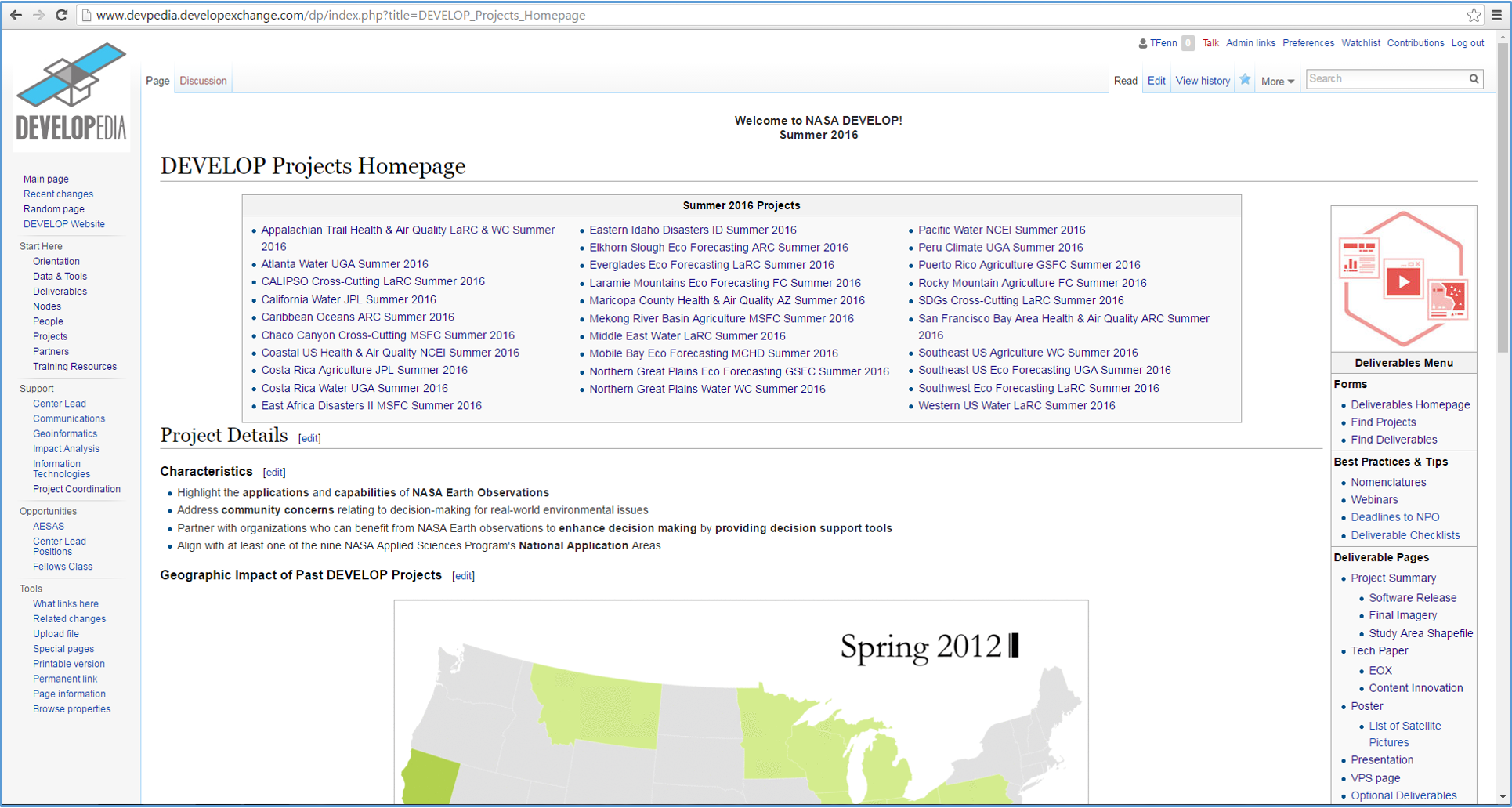Open Study Area Shapefile
Screen dimensions: 1512x808
tap(1421, 633)
